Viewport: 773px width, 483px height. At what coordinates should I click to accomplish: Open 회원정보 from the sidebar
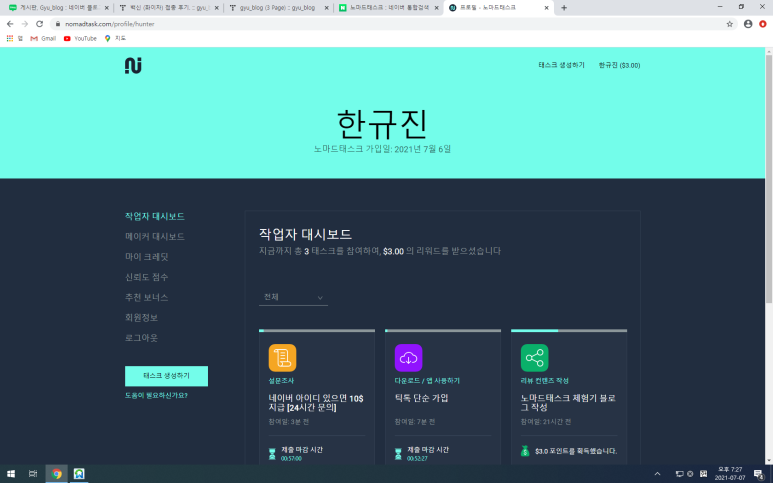141,317
